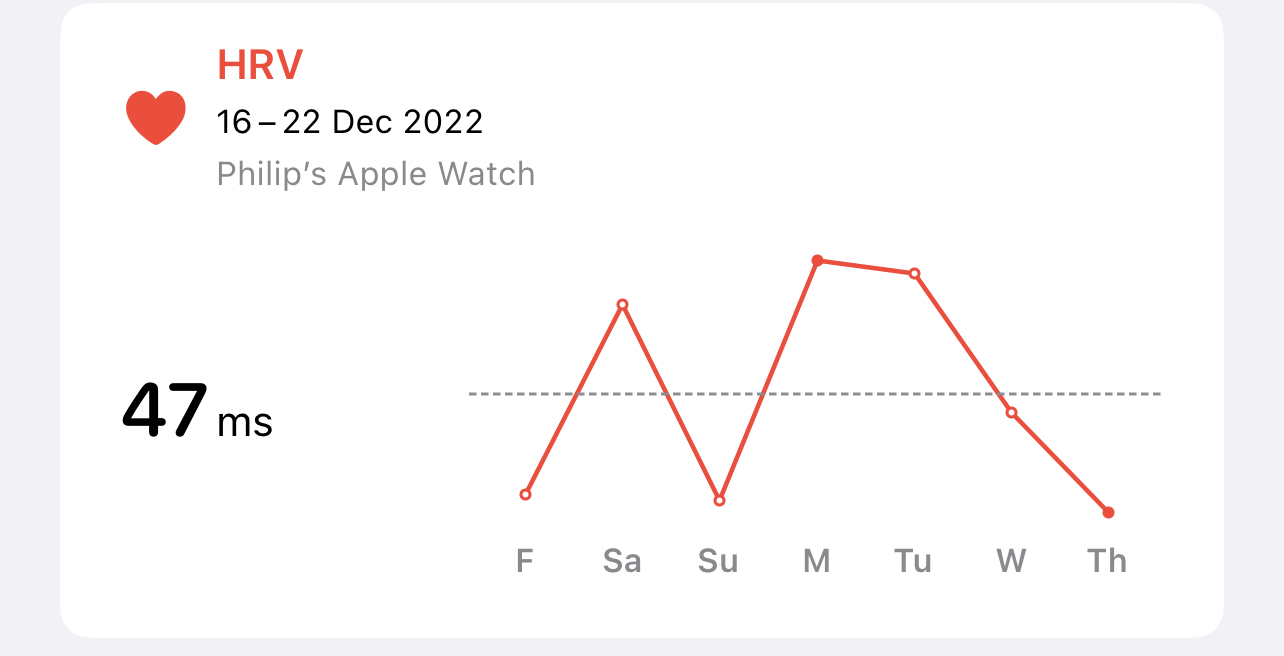Screen dimensions: 1284x656
Task: Tap the Sa day axis label
Action: pyautogui.click(x=622, y=561)
